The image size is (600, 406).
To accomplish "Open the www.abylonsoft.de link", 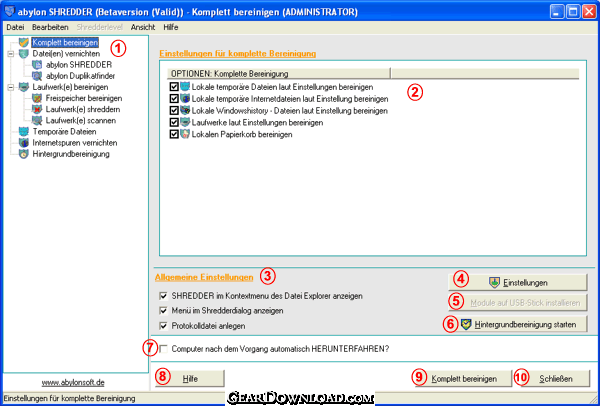I will click(73, 382).
